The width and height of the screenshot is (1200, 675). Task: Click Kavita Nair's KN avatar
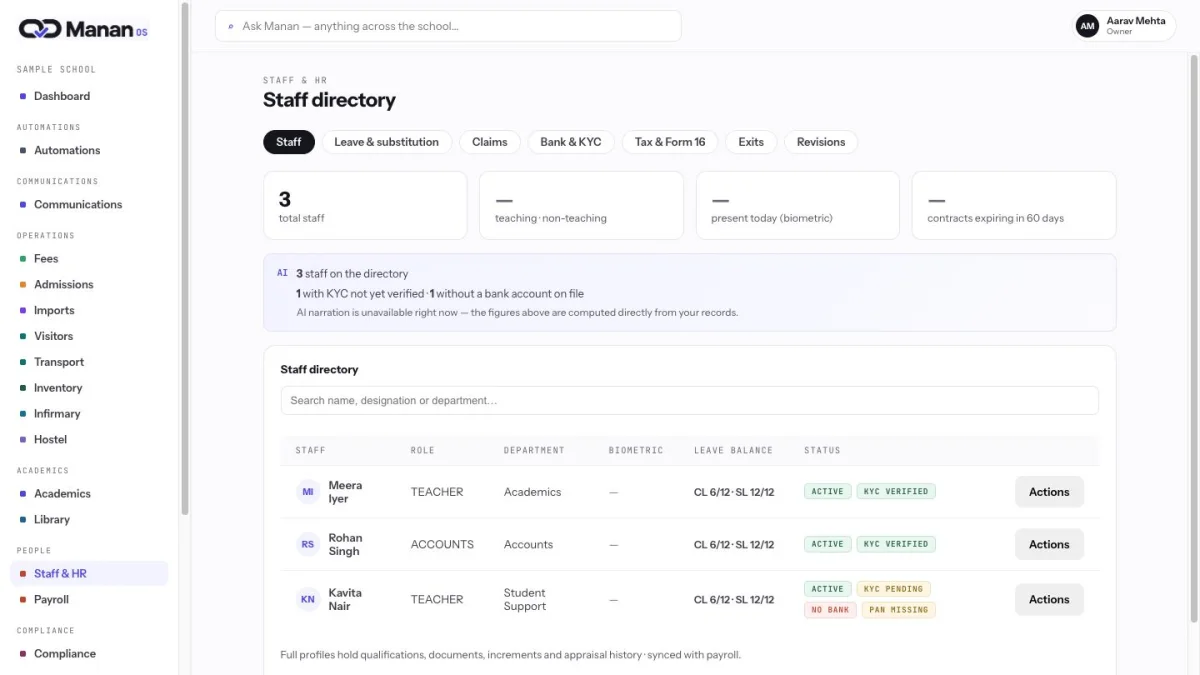coord(308,600)
